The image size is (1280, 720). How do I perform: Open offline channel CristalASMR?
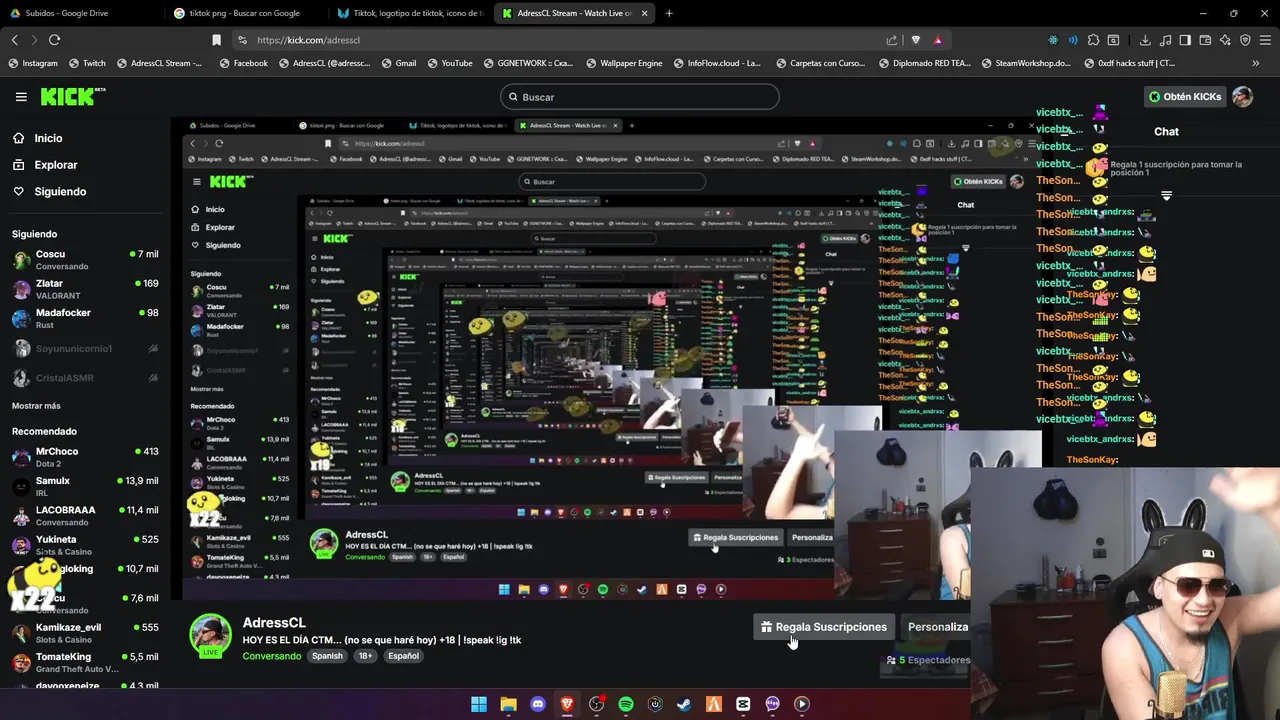coord(85,377)
